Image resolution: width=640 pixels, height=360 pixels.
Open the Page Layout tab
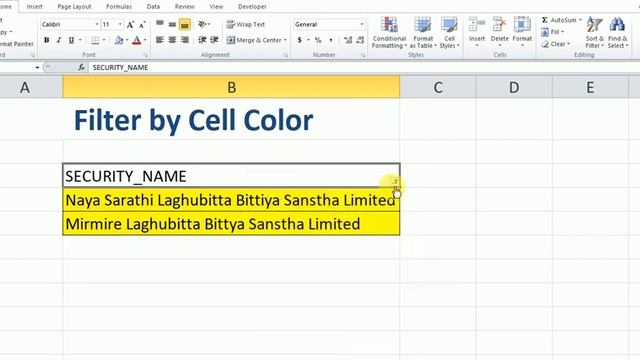tap(74, 7)
